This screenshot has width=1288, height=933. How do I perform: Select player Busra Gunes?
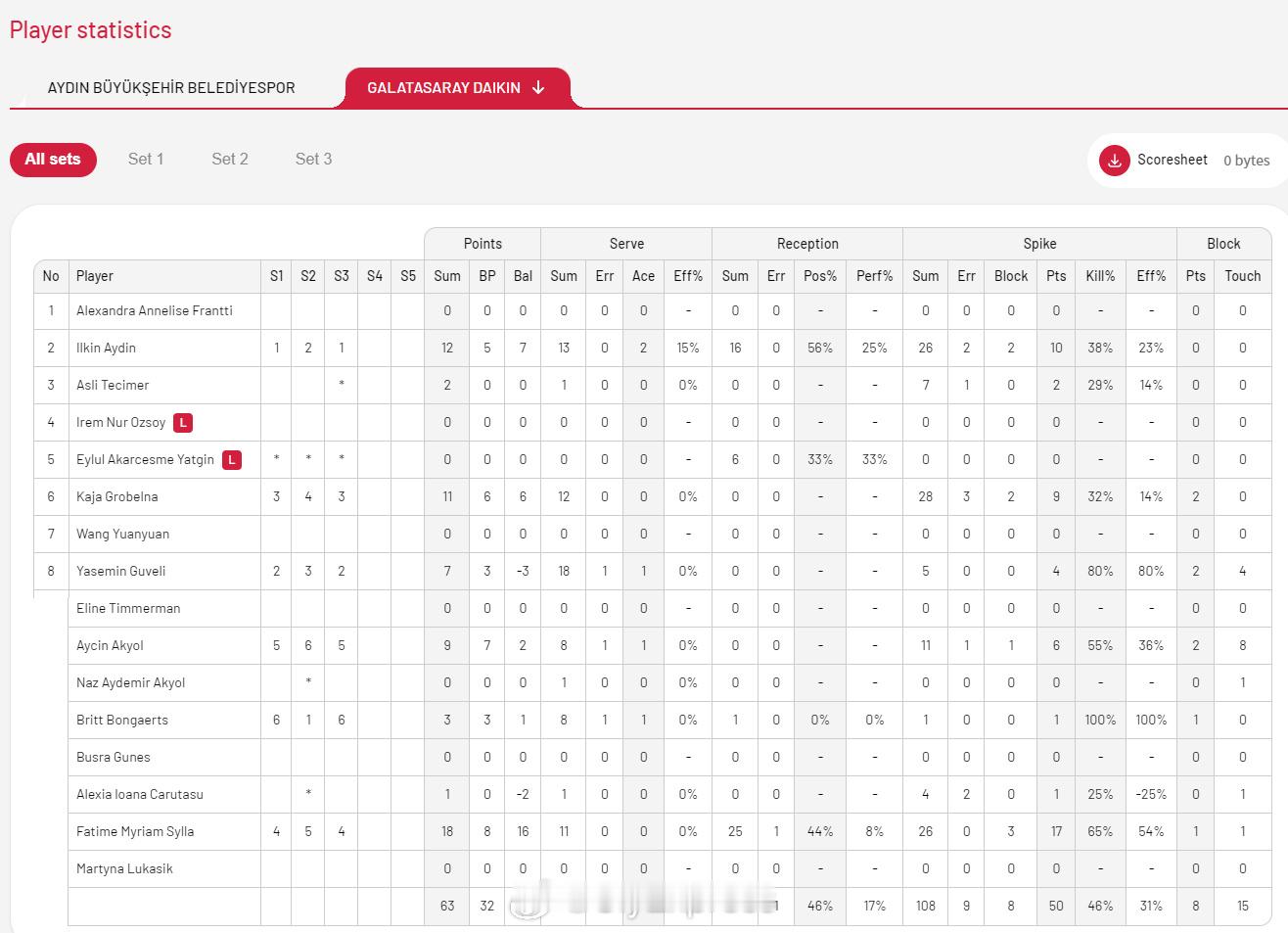[x=114, y=757]
